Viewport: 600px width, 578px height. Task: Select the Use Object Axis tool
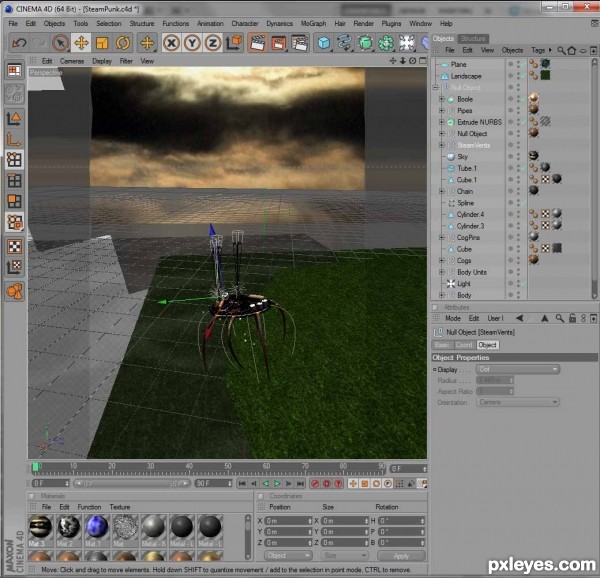pos(15,139)
